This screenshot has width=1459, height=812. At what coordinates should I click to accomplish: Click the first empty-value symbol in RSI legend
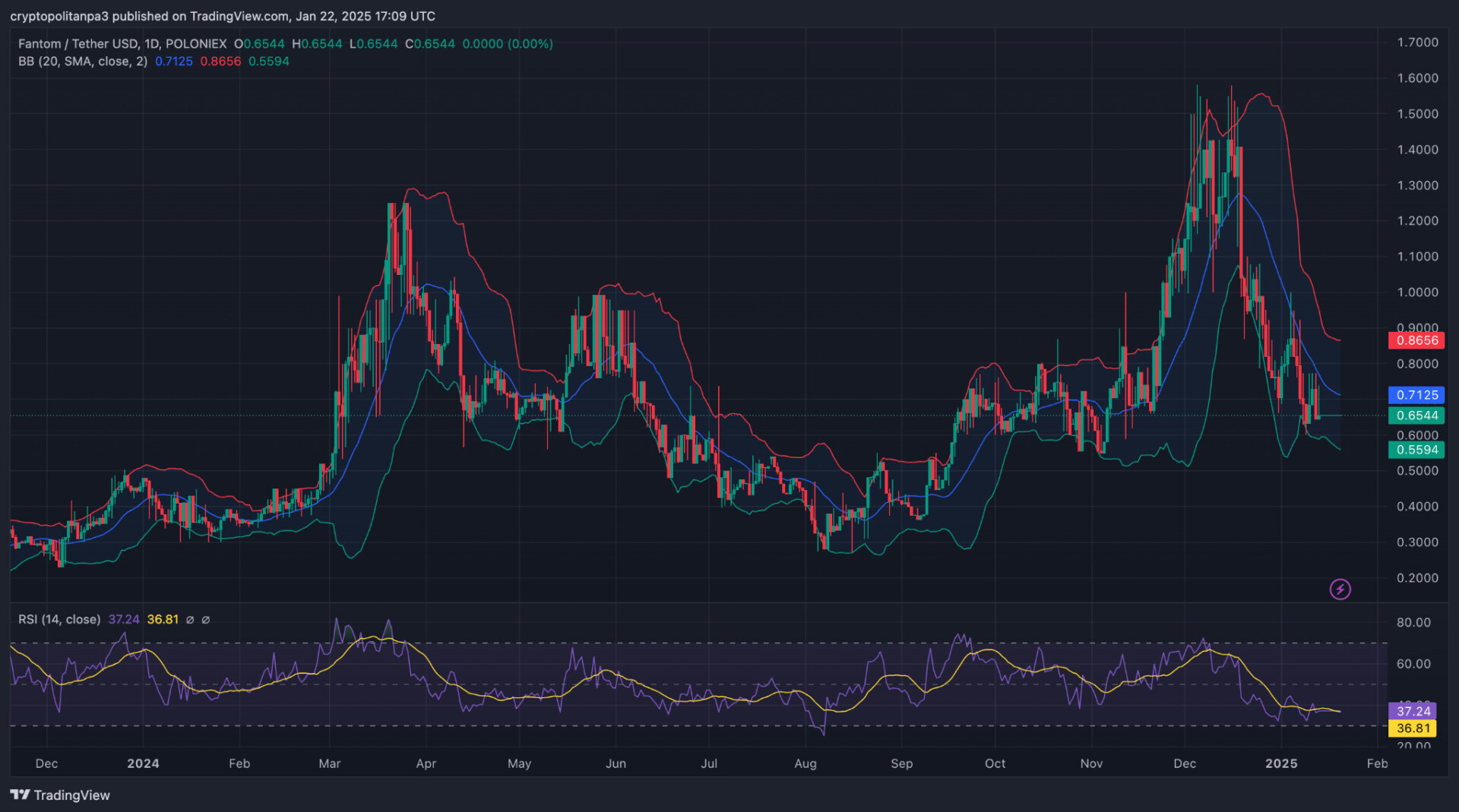point(190,620)
